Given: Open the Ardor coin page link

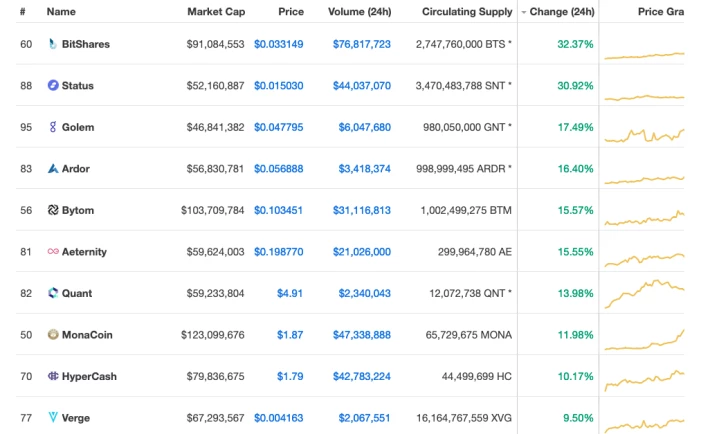Looking at the screenshot, I should 76,169.
